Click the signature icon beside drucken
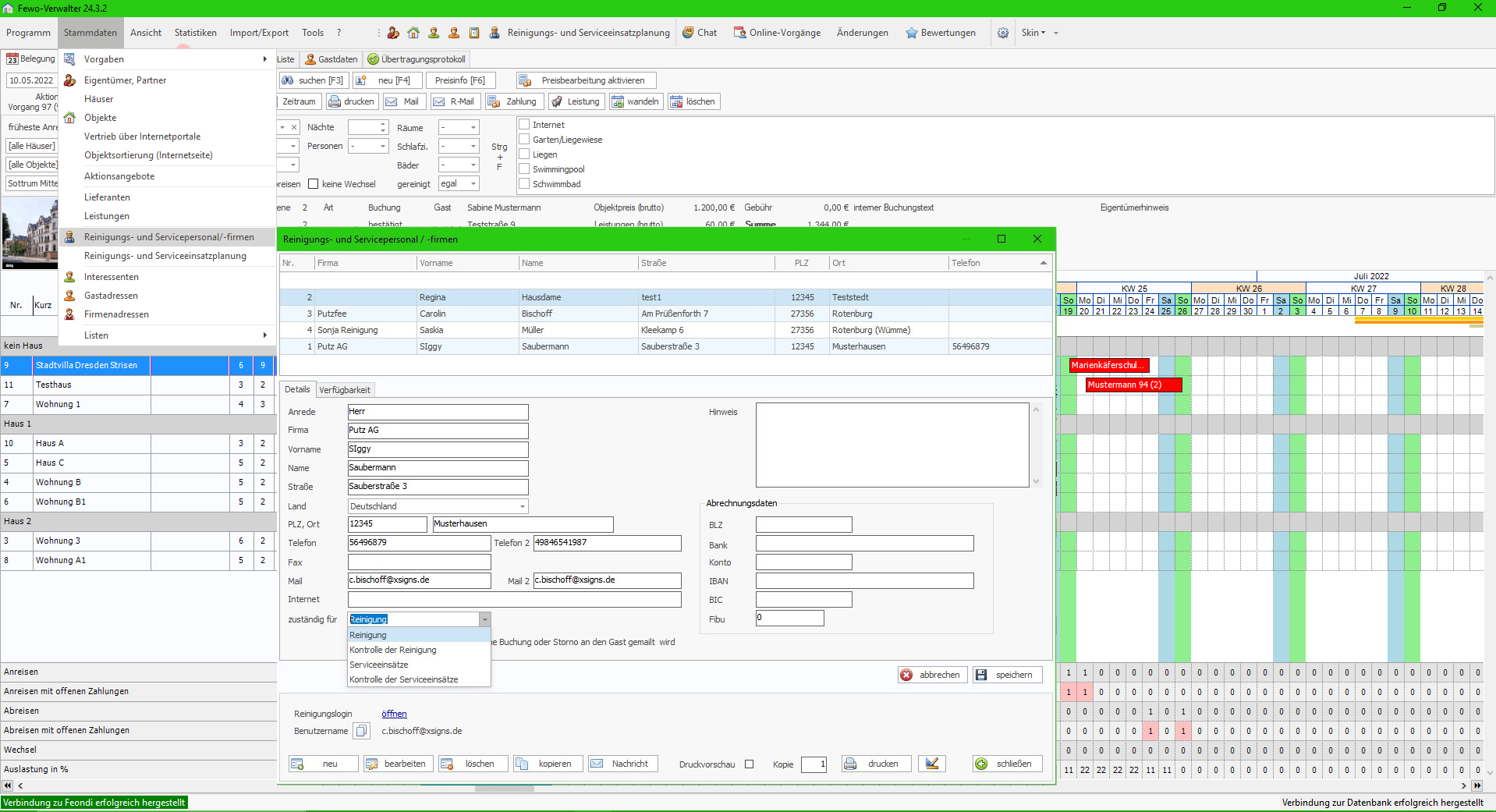Screen dimensions: 1496x812 (x=931, y=764)
